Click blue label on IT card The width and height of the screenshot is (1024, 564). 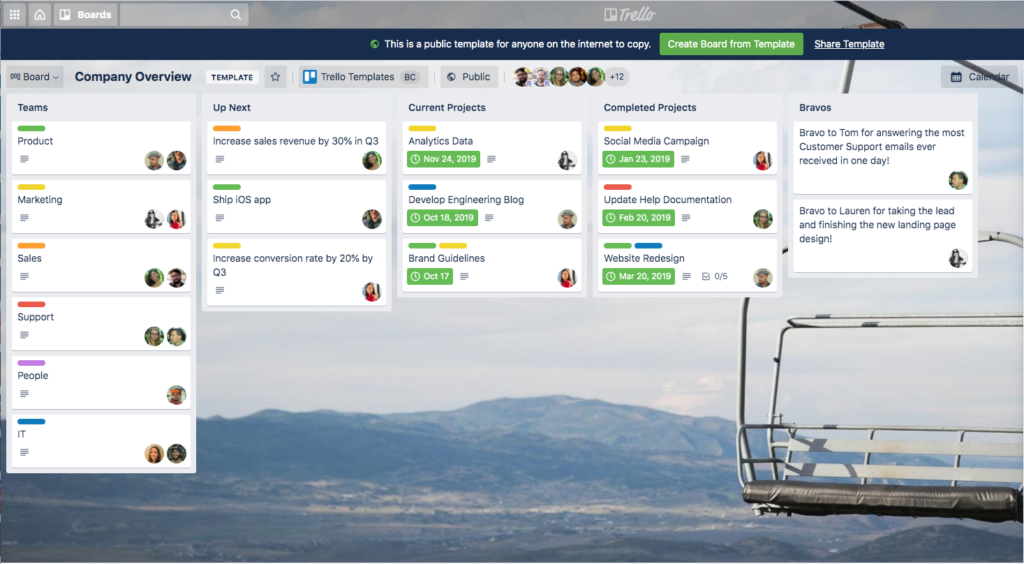click(x=31, y=422)
